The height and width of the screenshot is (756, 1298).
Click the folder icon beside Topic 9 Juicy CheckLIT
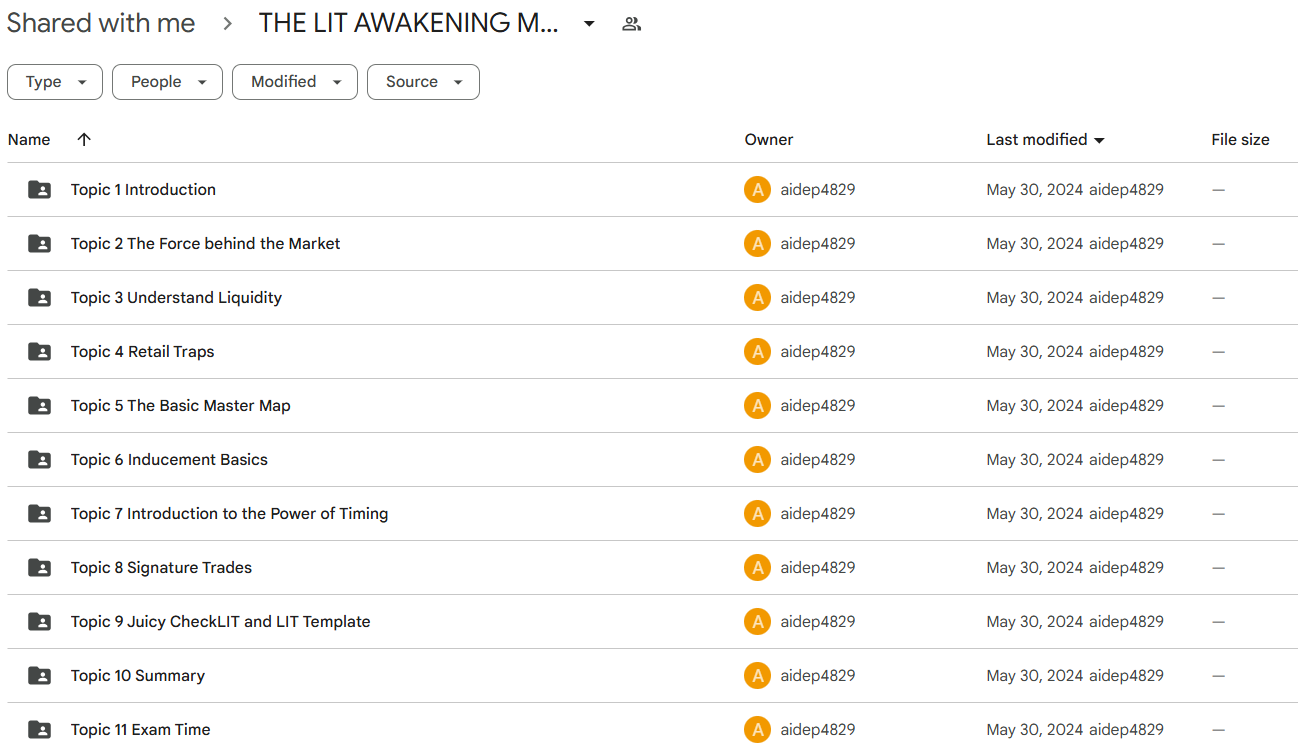(39, 621)
